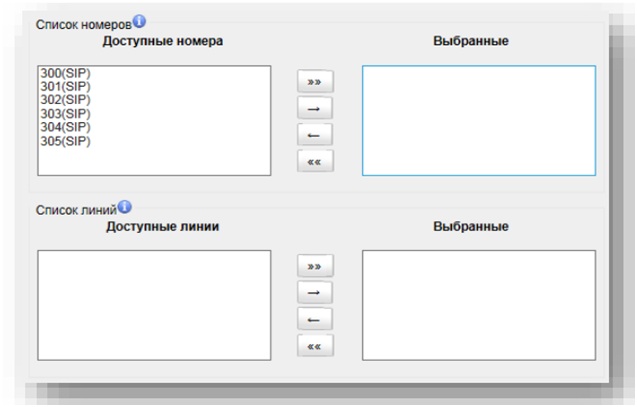Remove chosen line using left arrow button

[315, 320]
